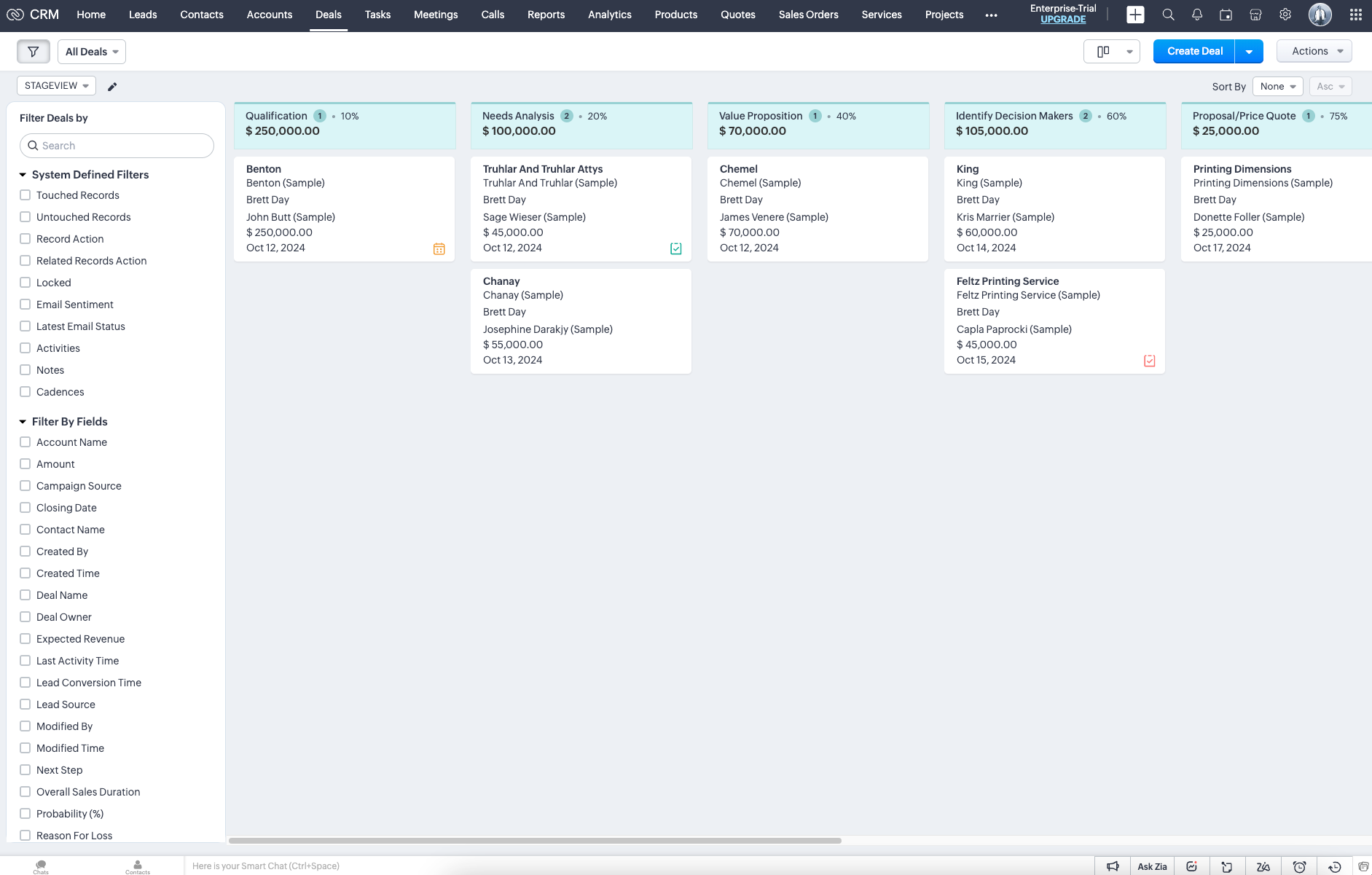This screenshot has height=875, width=1372.
Task: Open reminders via the alarm clock icon
Action: pyautogui.click(x=1298, y=866)
